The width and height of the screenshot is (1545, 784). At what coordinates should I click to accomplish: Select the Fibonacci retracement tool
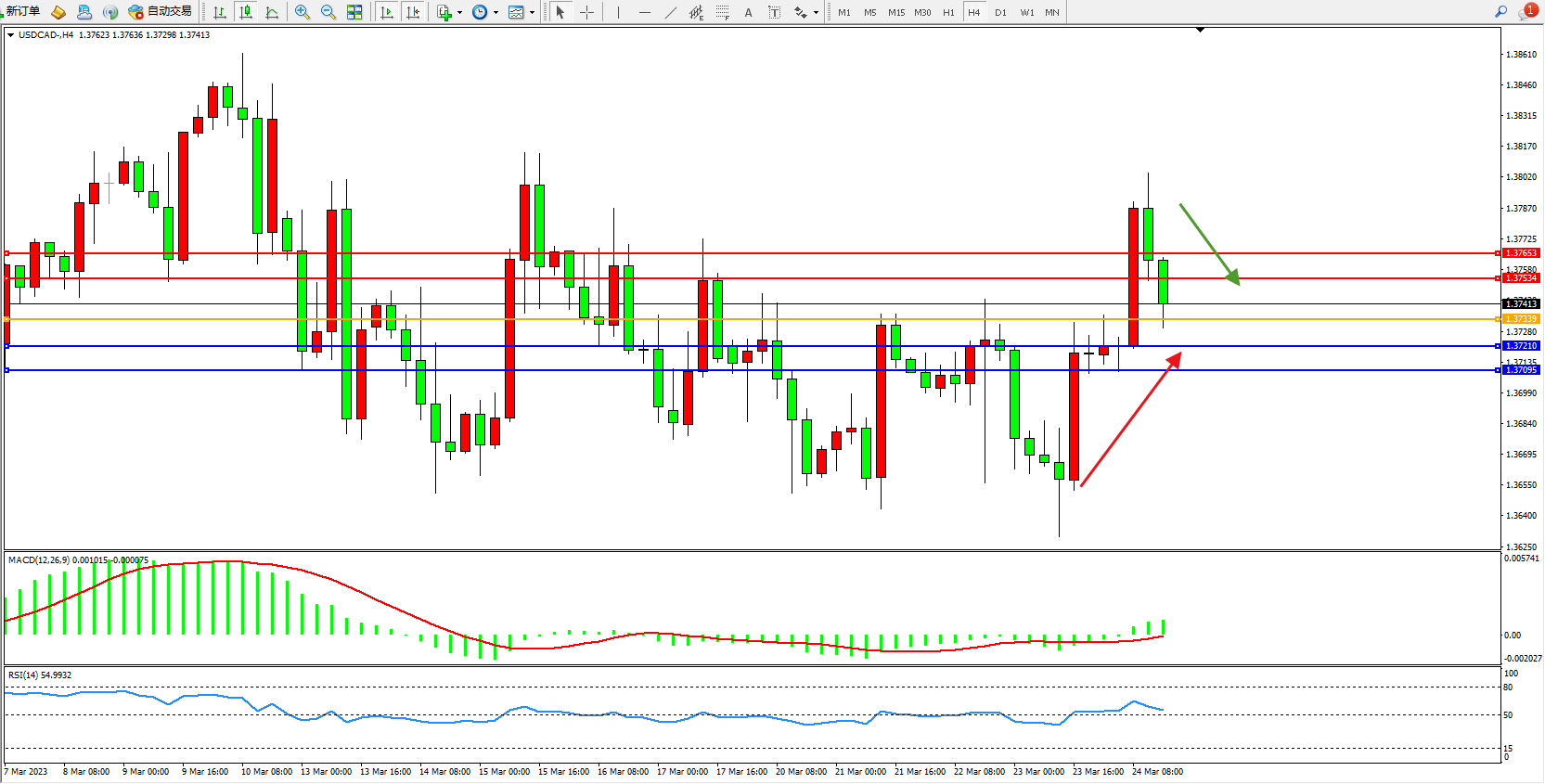722,12
